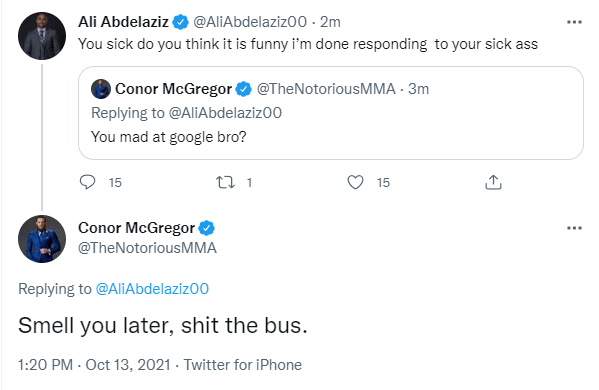Click Conor McGregor name in main tweet
Screen dimensions: 599x390
[136, 228]
